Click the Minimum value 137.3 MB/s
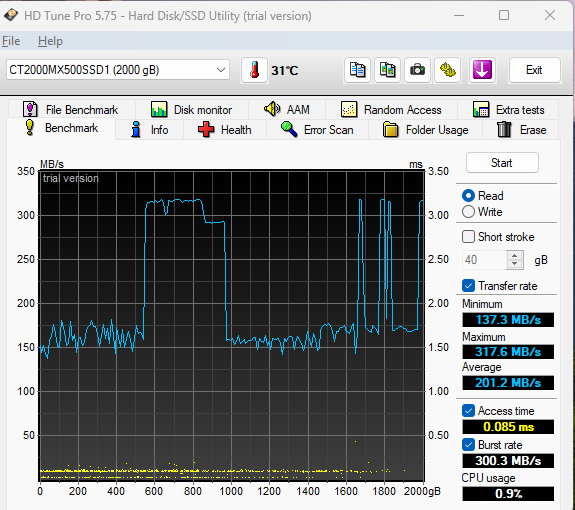Viewport: 575px width, 510px height. 508,320
